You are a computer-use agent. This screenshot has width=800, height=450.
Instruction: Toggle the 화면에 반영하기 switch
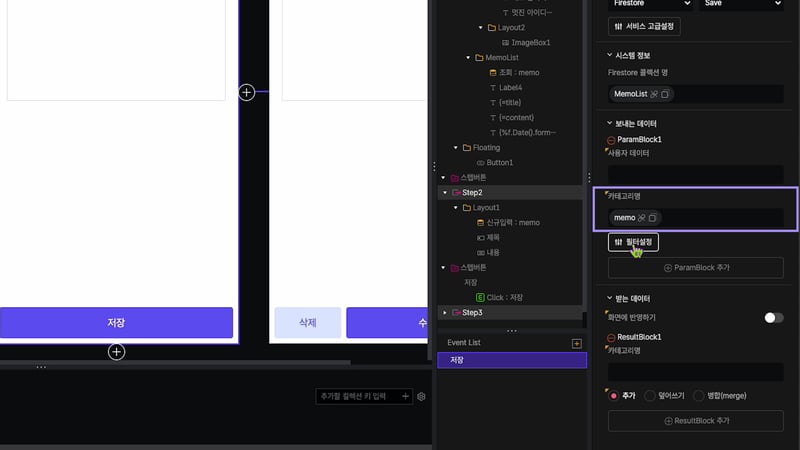[773, 317]
